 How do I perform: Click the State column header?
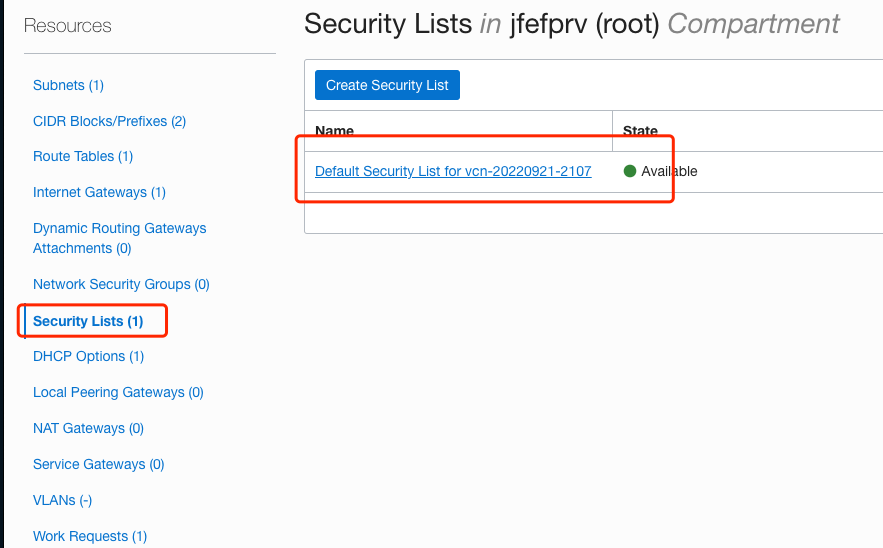tap(640, 131)
